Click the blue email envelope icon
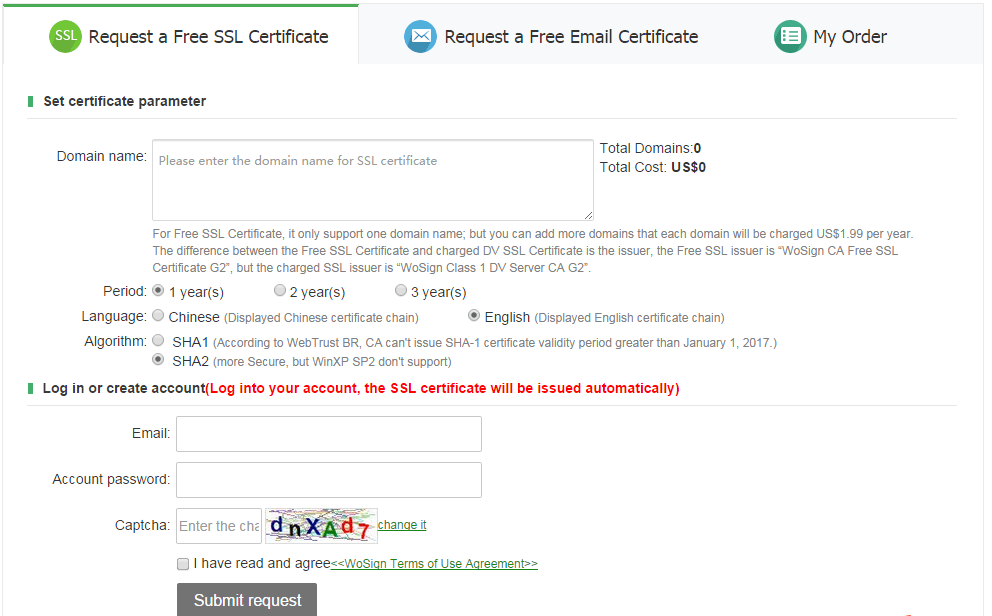992x616 pixels. 420,37
